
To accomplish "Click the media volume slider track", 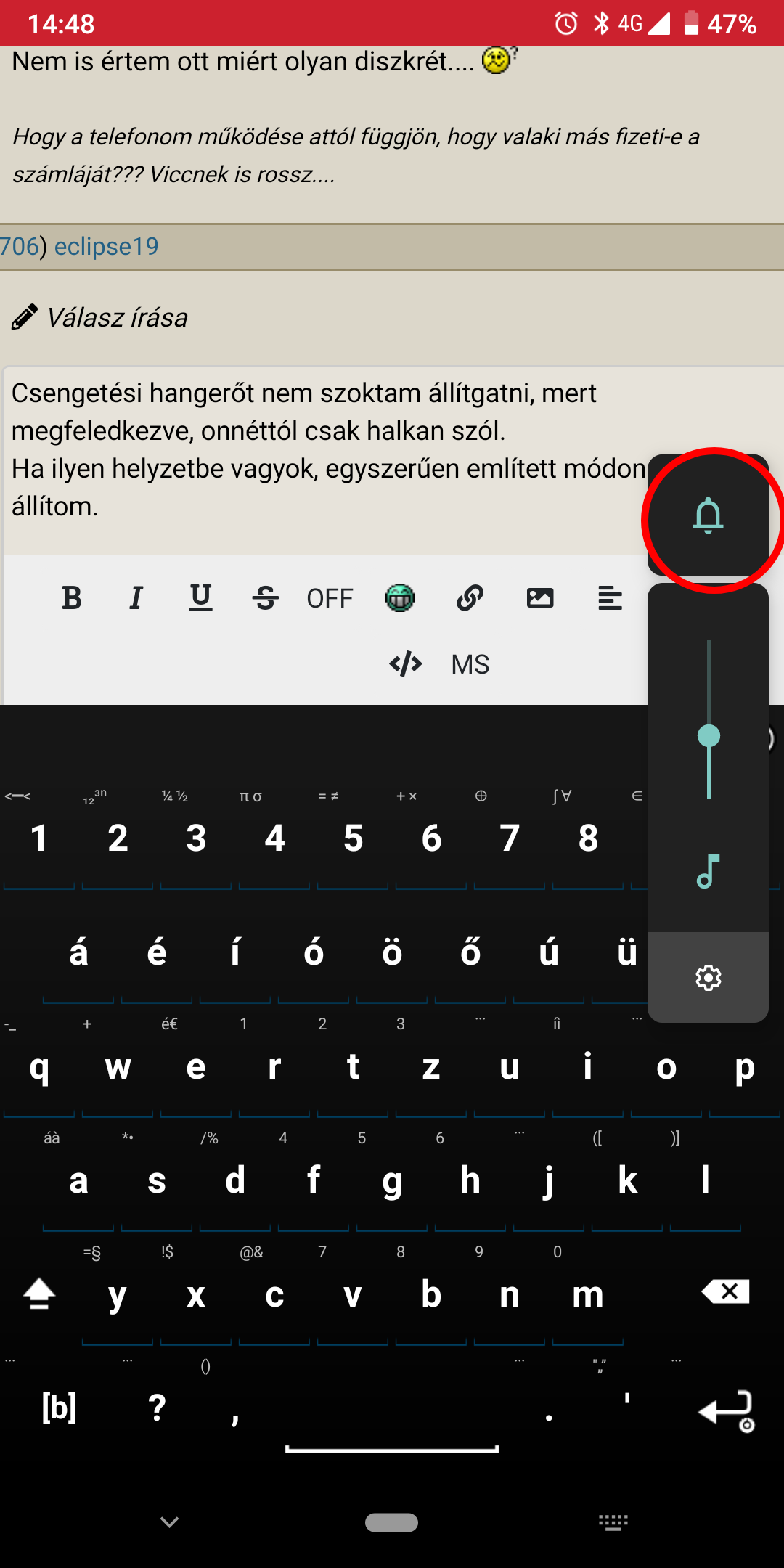I will (709, 720).
